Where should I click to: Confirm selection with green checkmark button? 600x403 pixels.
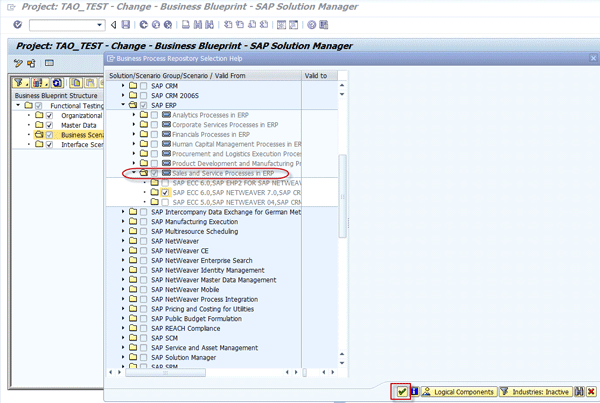[401, 392]
